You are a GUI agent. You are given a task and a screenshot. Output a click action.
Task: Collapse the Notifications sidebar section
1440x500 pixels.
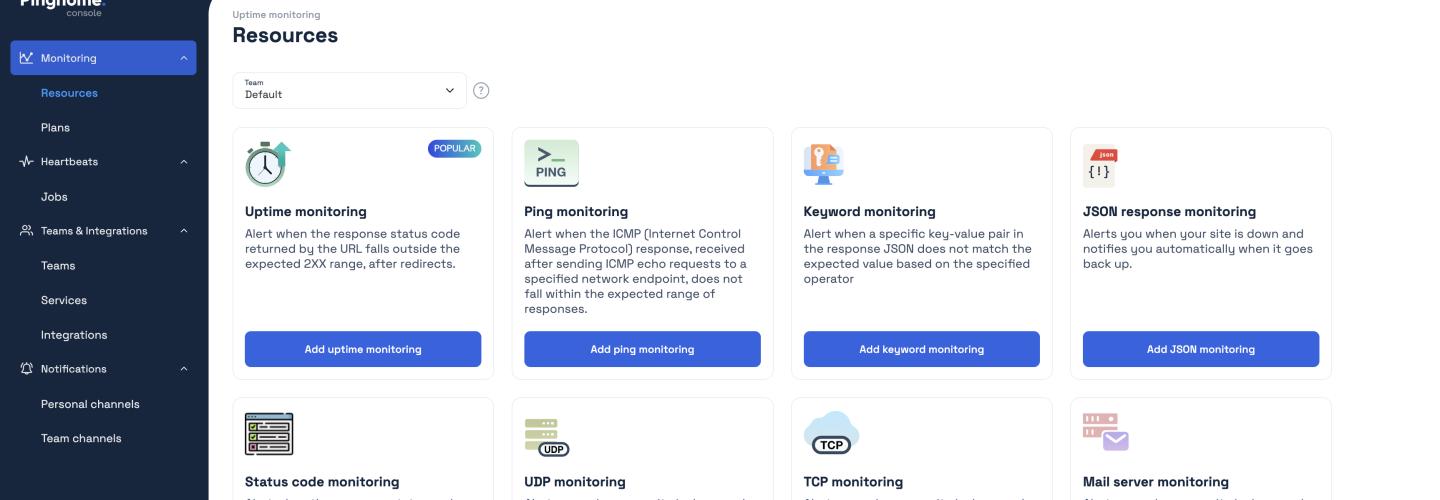[x=183, y=369]
